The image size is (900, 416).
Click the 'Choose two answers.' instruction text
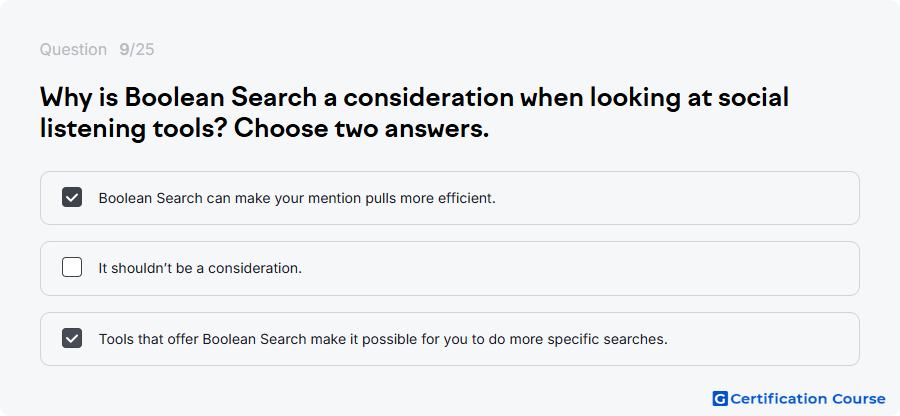362,129
